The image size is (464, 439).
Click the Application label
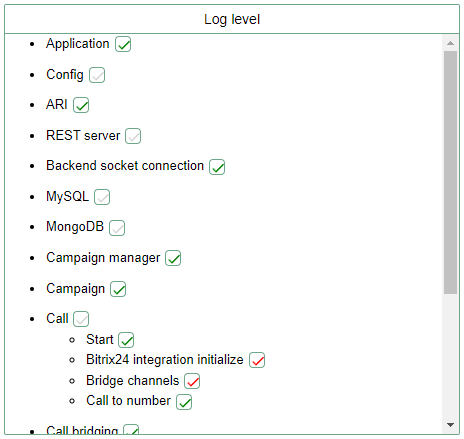tap(78, 44)
